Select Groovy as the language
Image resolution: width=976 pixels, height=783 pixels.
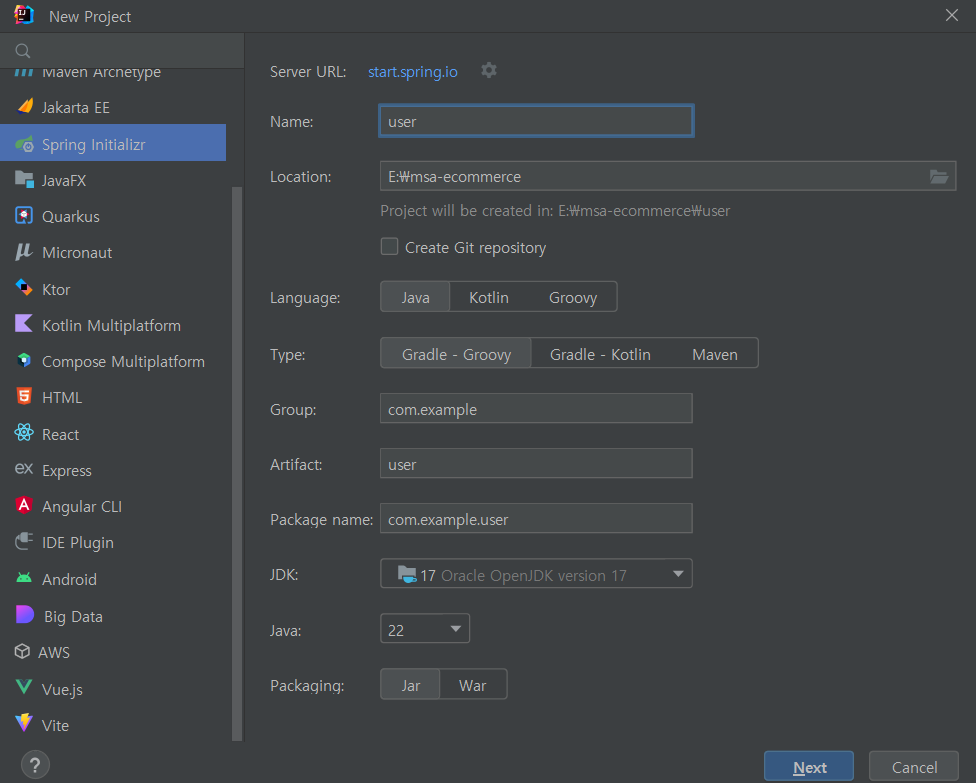pyautogui.click(x=573, y=298)
